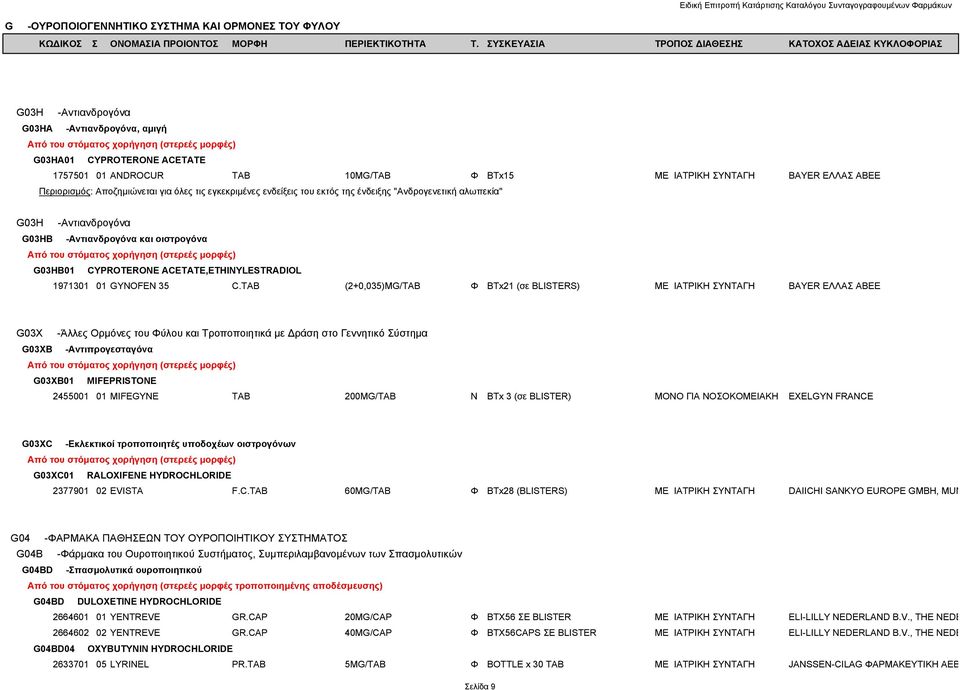Viewport: 960px width, 690px height.
Task: Click the ΟΝΟΜΑΣΙΑ ΠΡΟΙΟΝΤΟΣ column header
Action: (164, 44)
